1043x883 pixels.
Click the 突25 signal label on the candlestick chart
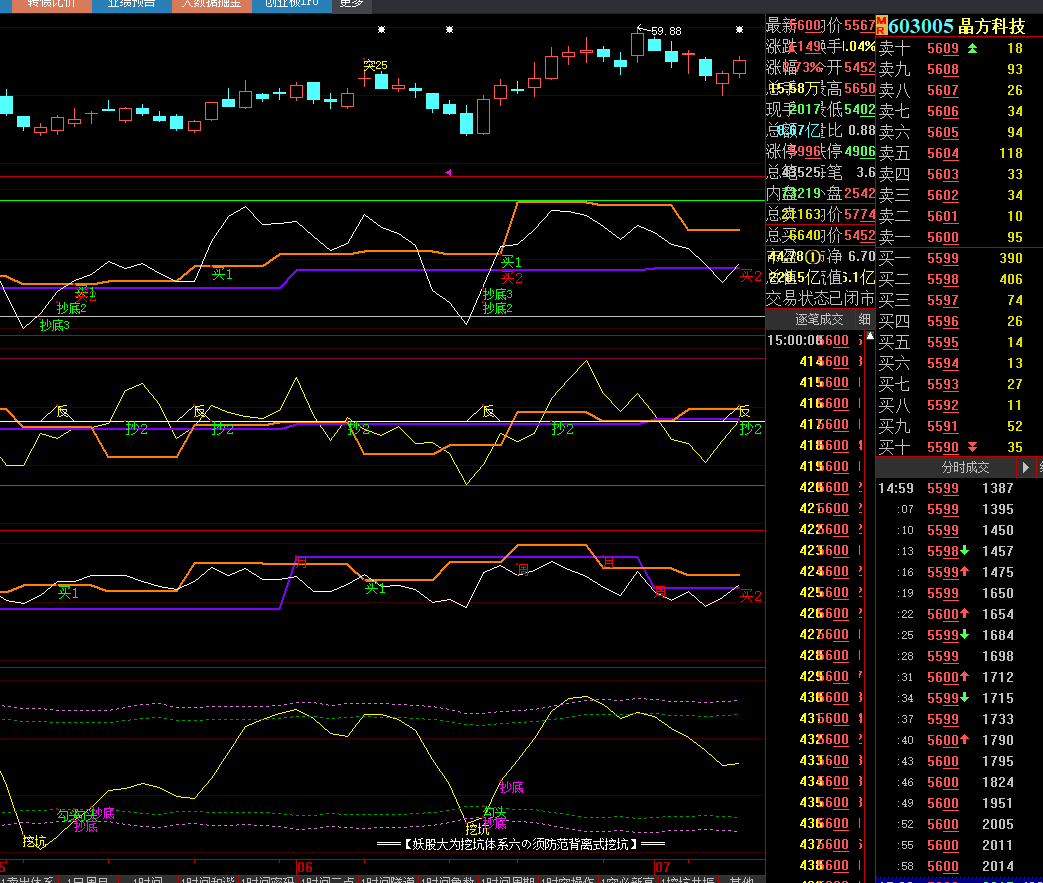tap(375, 65)
